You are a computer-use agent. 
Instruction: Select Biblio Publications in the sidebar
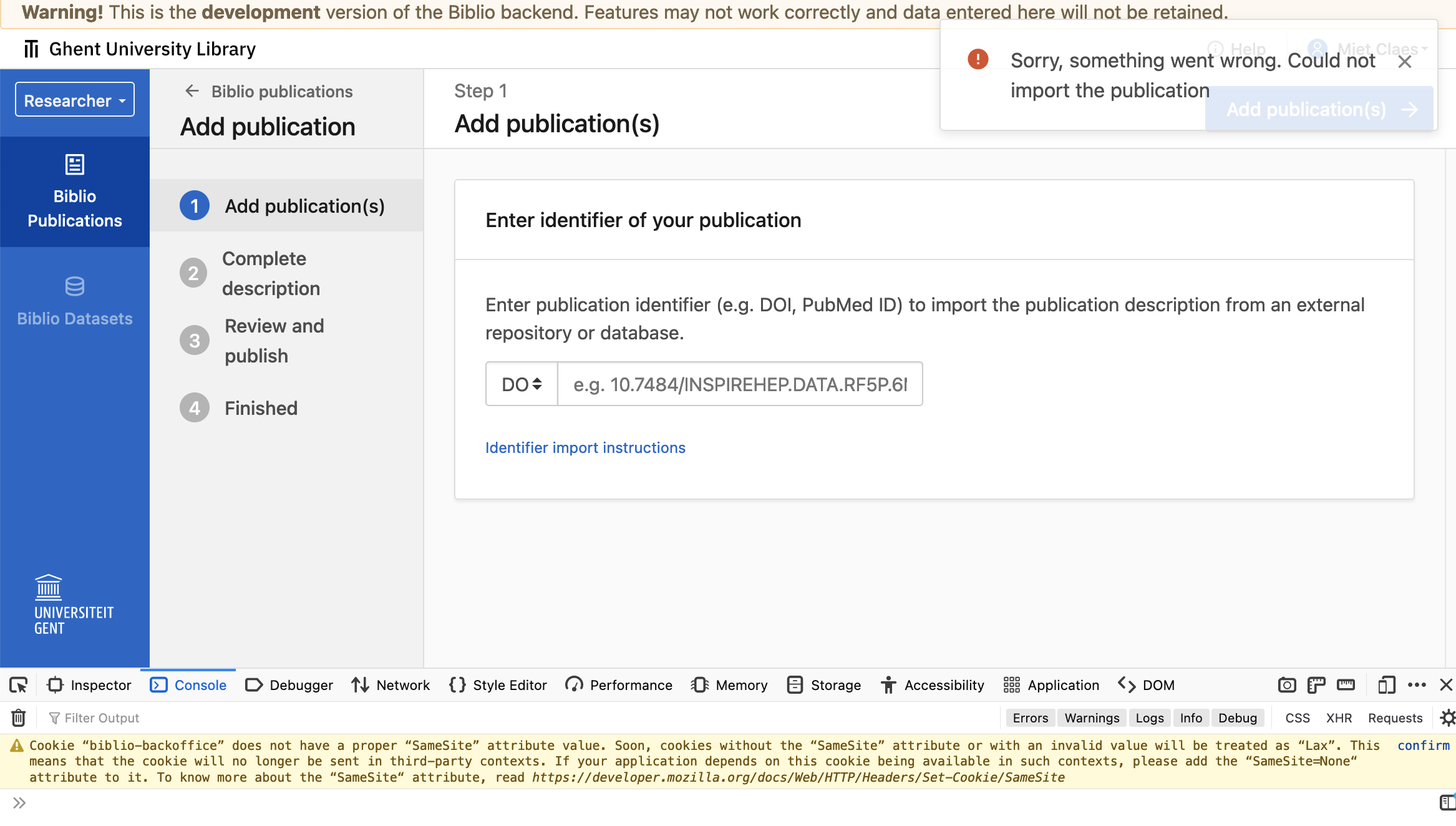pyautogui.click(x=74, y=192)
